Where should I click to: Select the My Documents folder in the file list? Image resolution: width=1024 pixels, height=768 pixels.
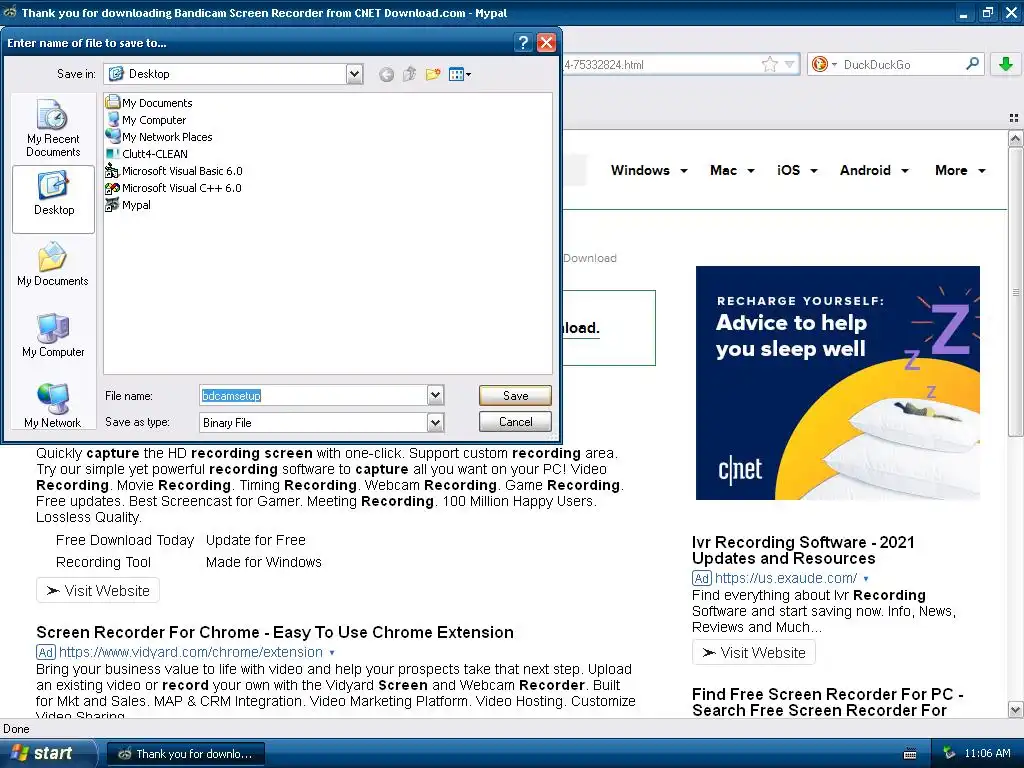click(x=150, y=103)
